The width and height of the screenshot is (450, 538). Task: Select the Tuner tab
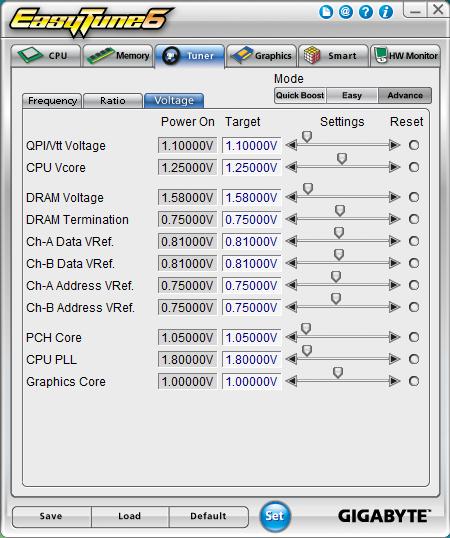190,56
